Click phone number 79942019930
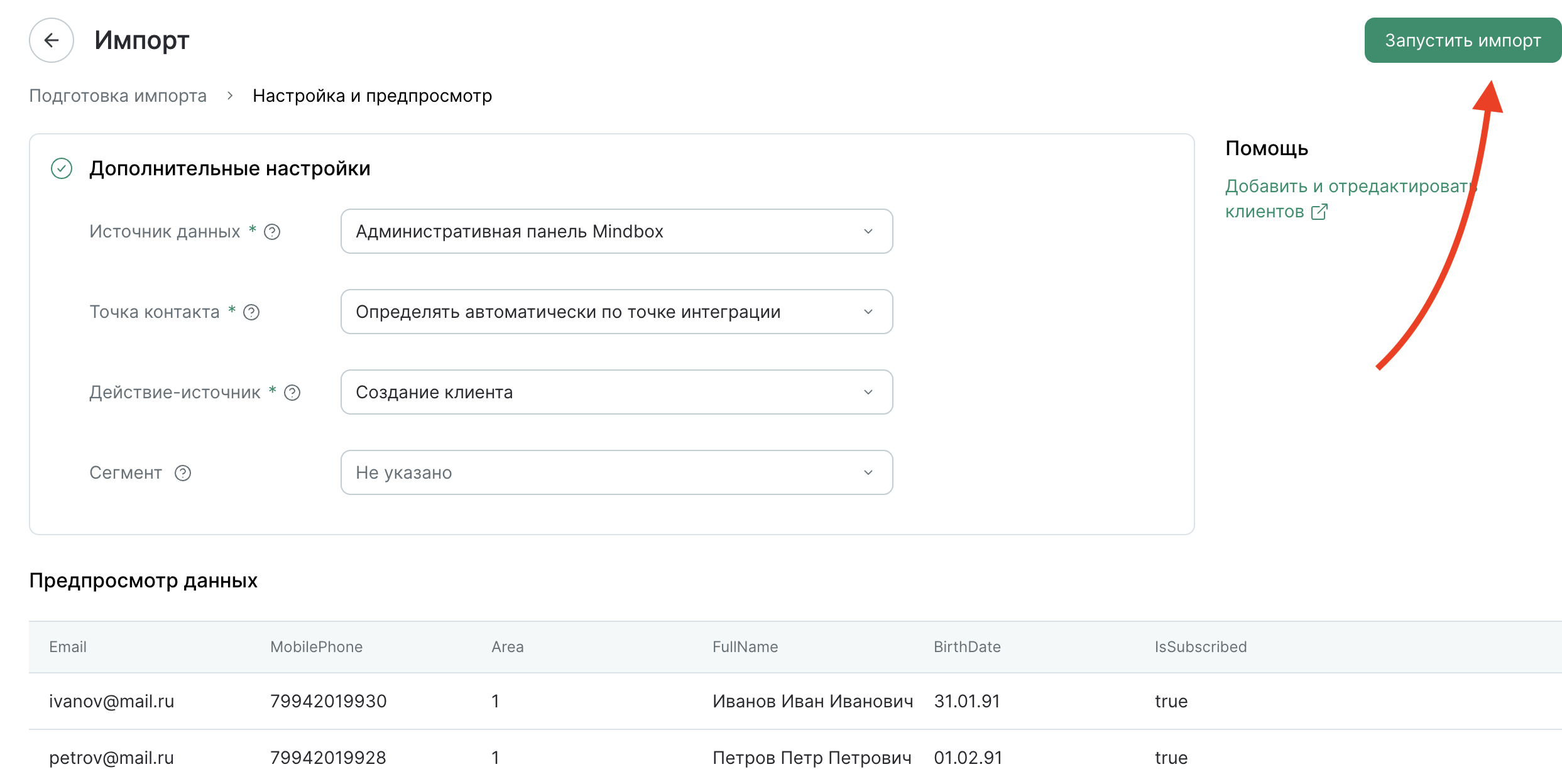 pos(329,701)
